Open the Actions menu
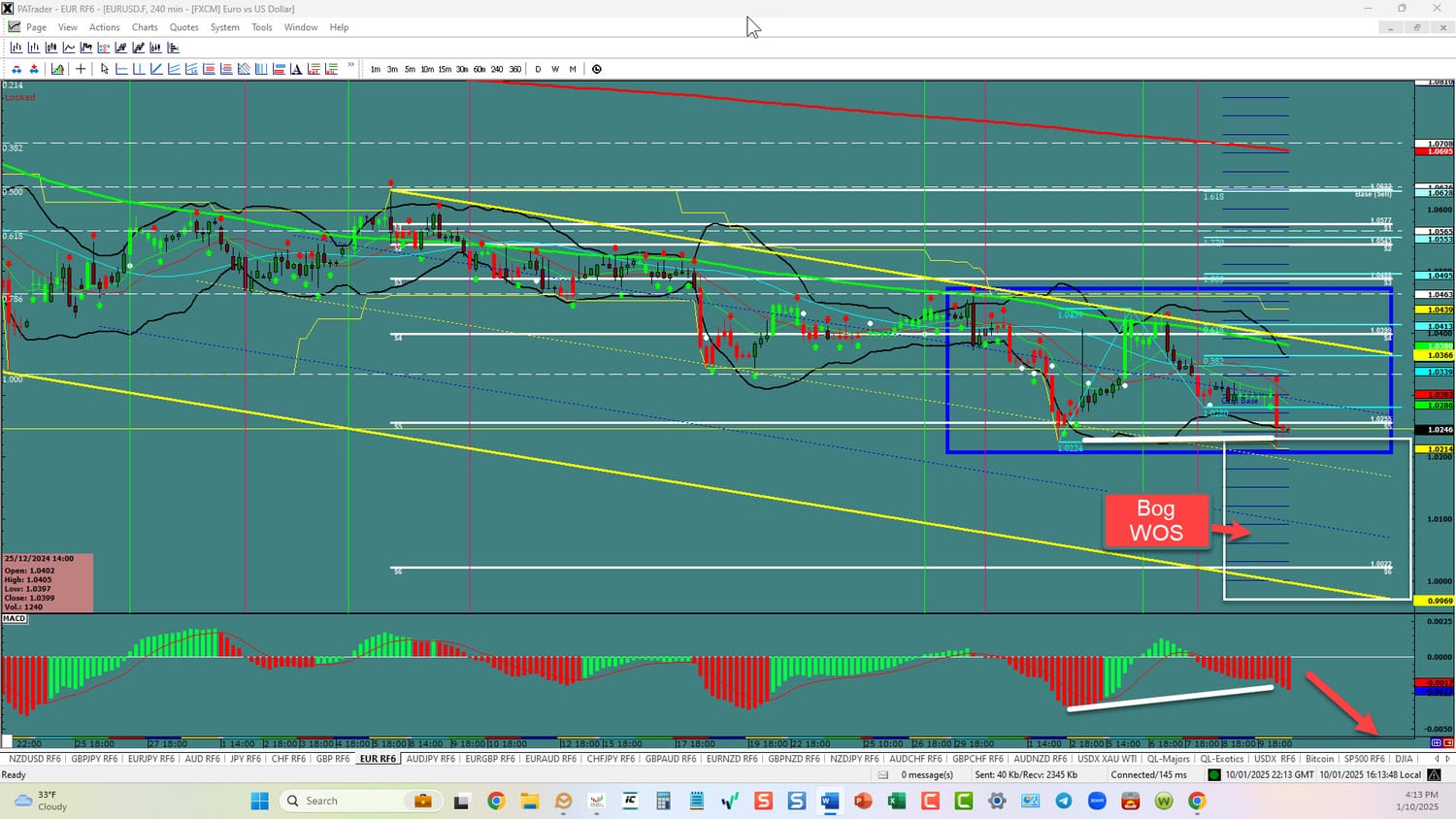The width and height of the screenshot is (1456, 819). point(105,27)
